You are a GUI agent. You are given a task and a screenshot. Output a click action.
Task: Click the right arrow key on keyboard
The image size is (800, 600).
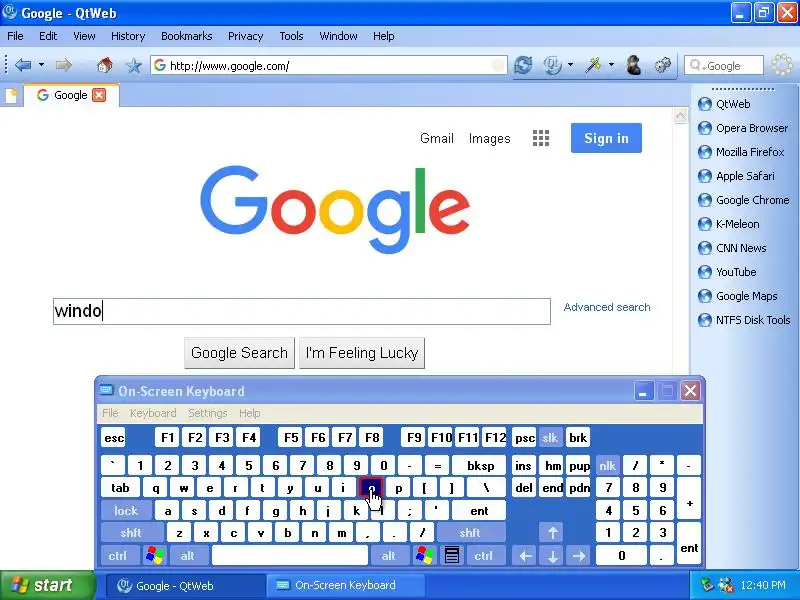pos(579,555)
